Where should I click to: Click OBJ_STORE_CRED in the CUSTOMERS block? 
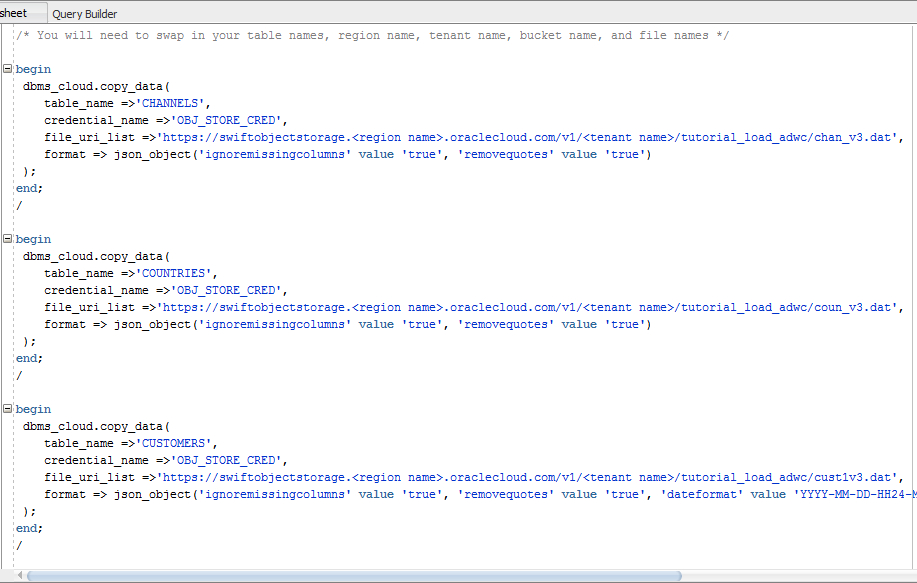point(226,461)
